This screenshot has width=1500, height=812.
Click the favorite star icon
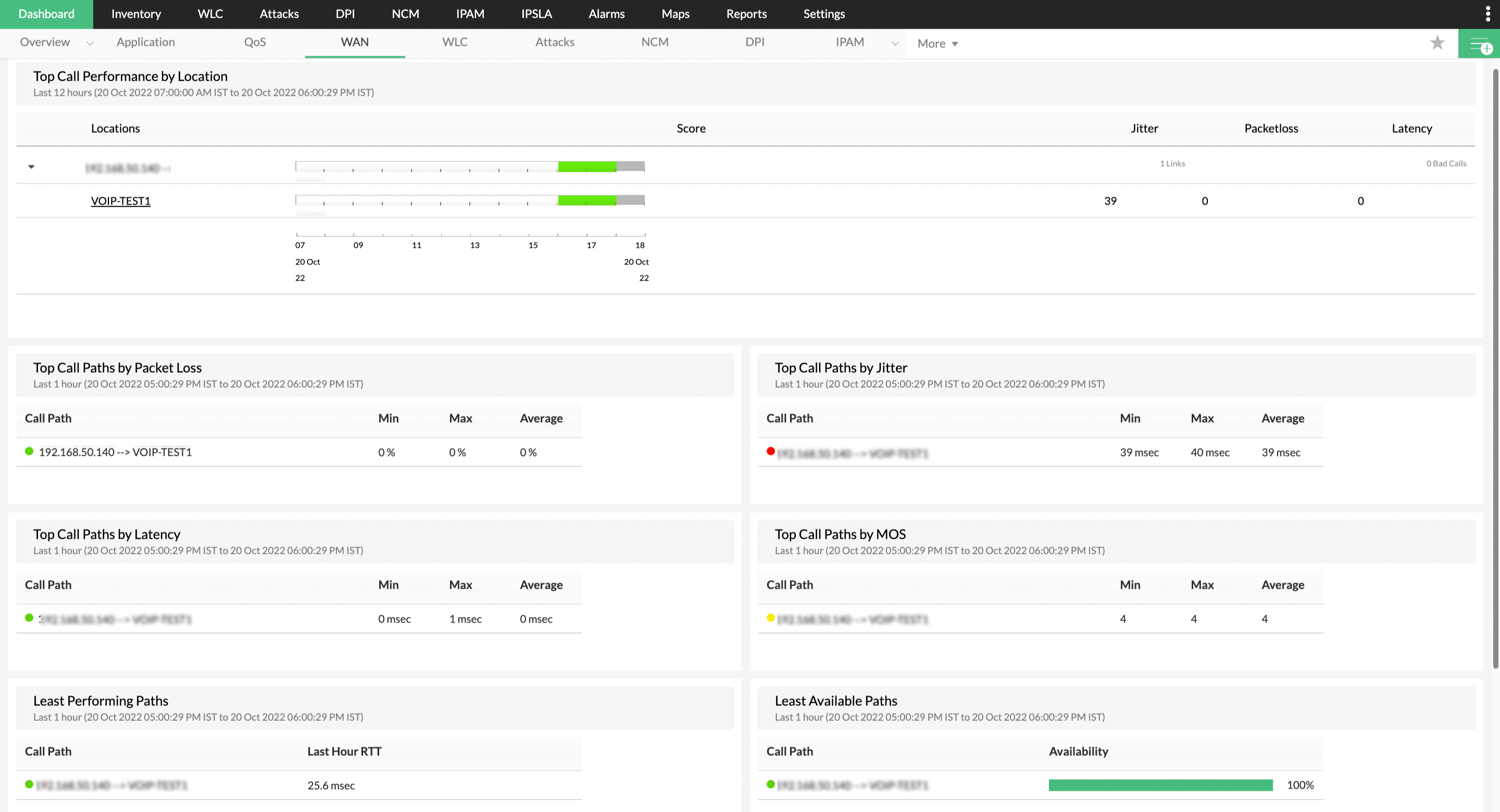coord(1437,43)
